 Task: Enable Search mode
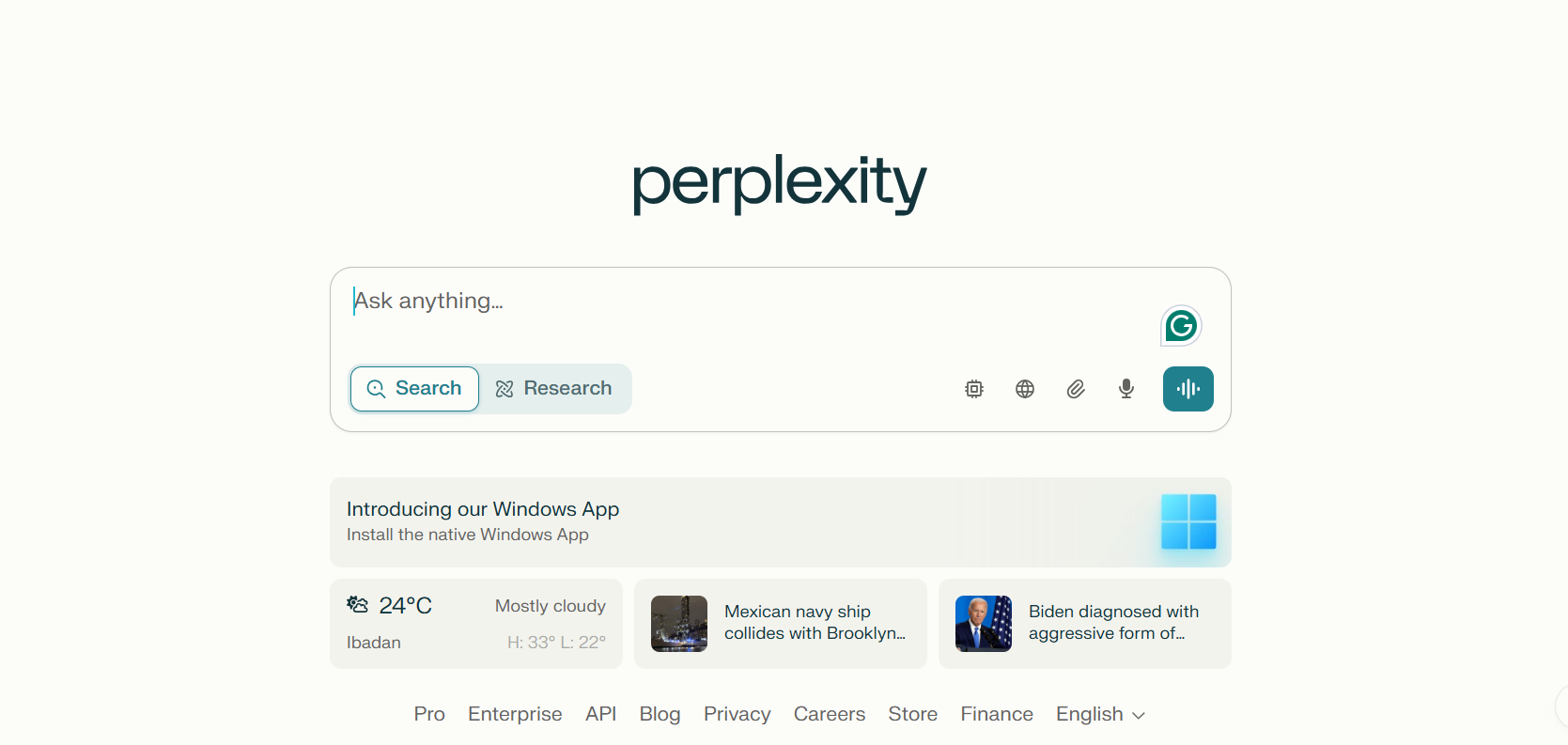414,388
